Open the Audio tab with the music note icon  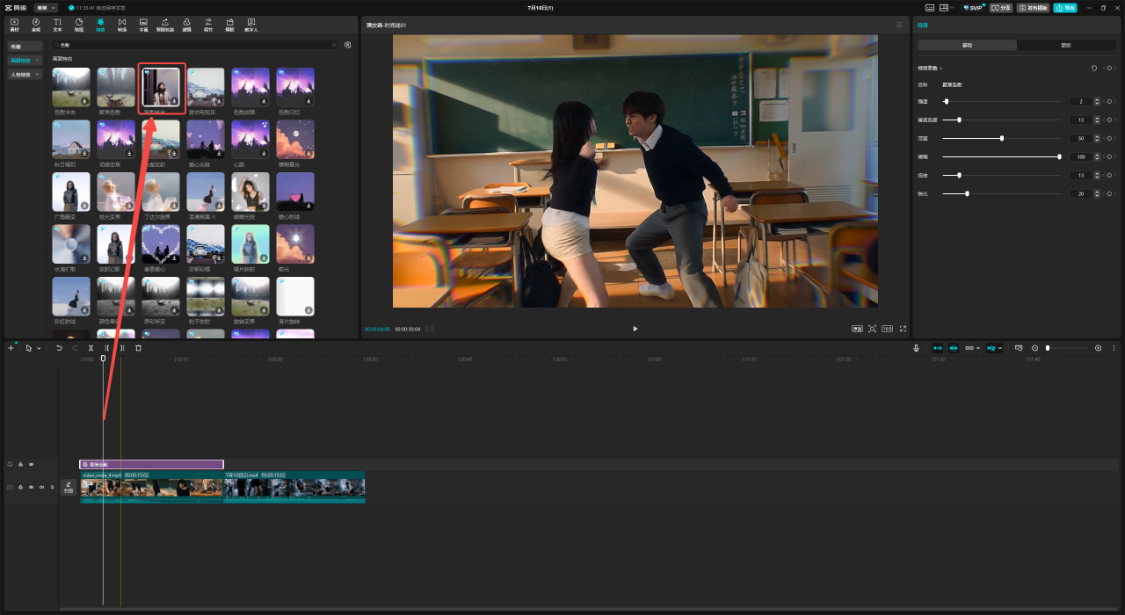point(36,25)
